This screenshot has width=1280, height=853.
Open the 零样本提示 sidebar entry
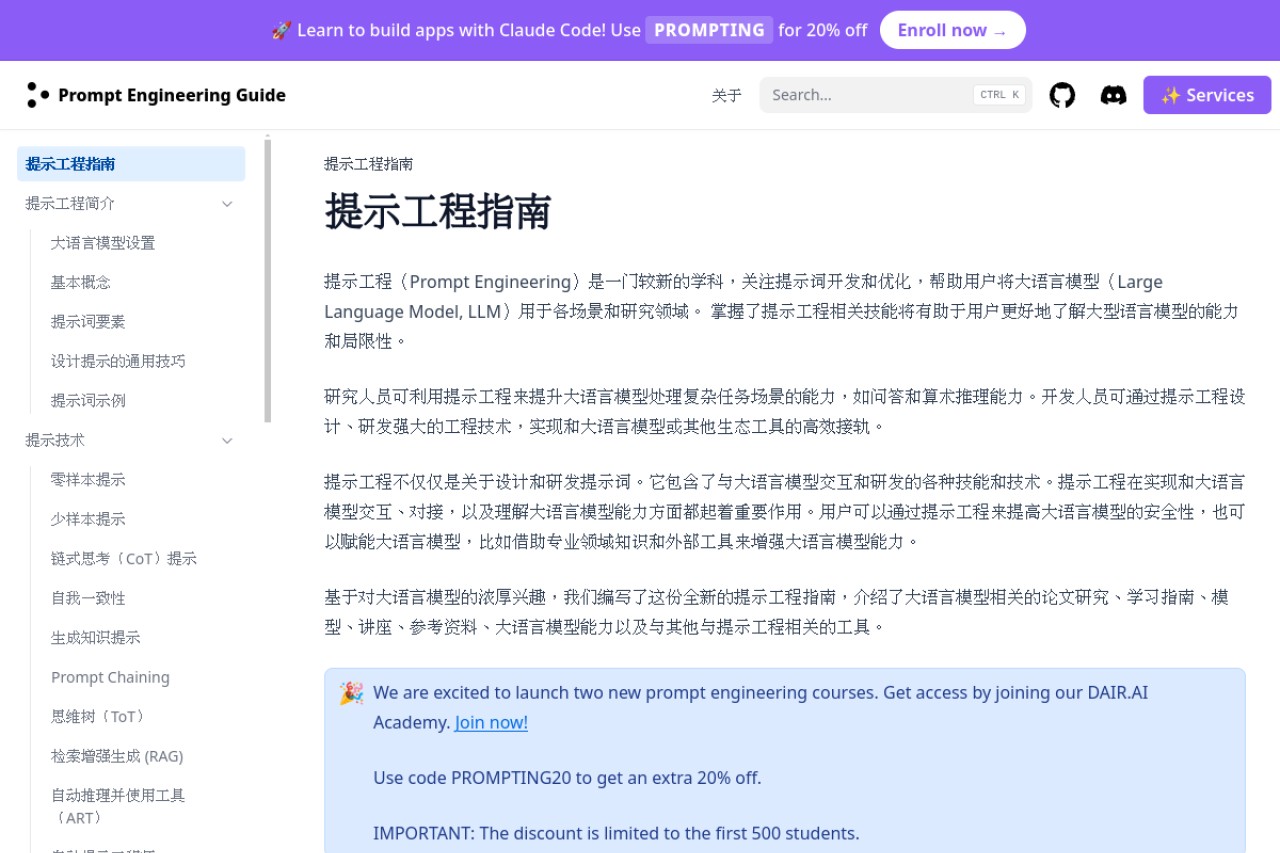(143, 480)
